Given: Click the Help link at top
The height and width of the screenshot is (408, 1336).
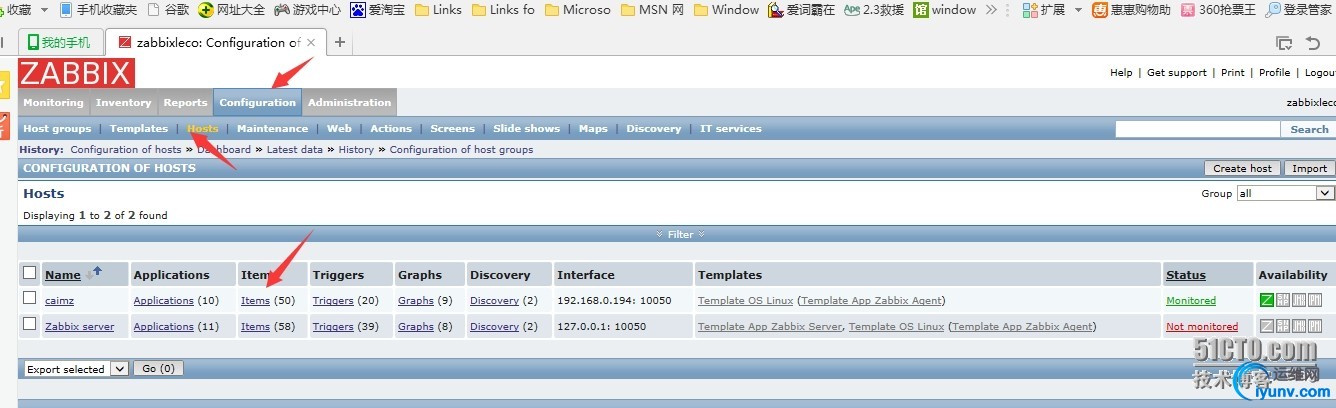Looking at the screenshot, I should point(1121,72).
